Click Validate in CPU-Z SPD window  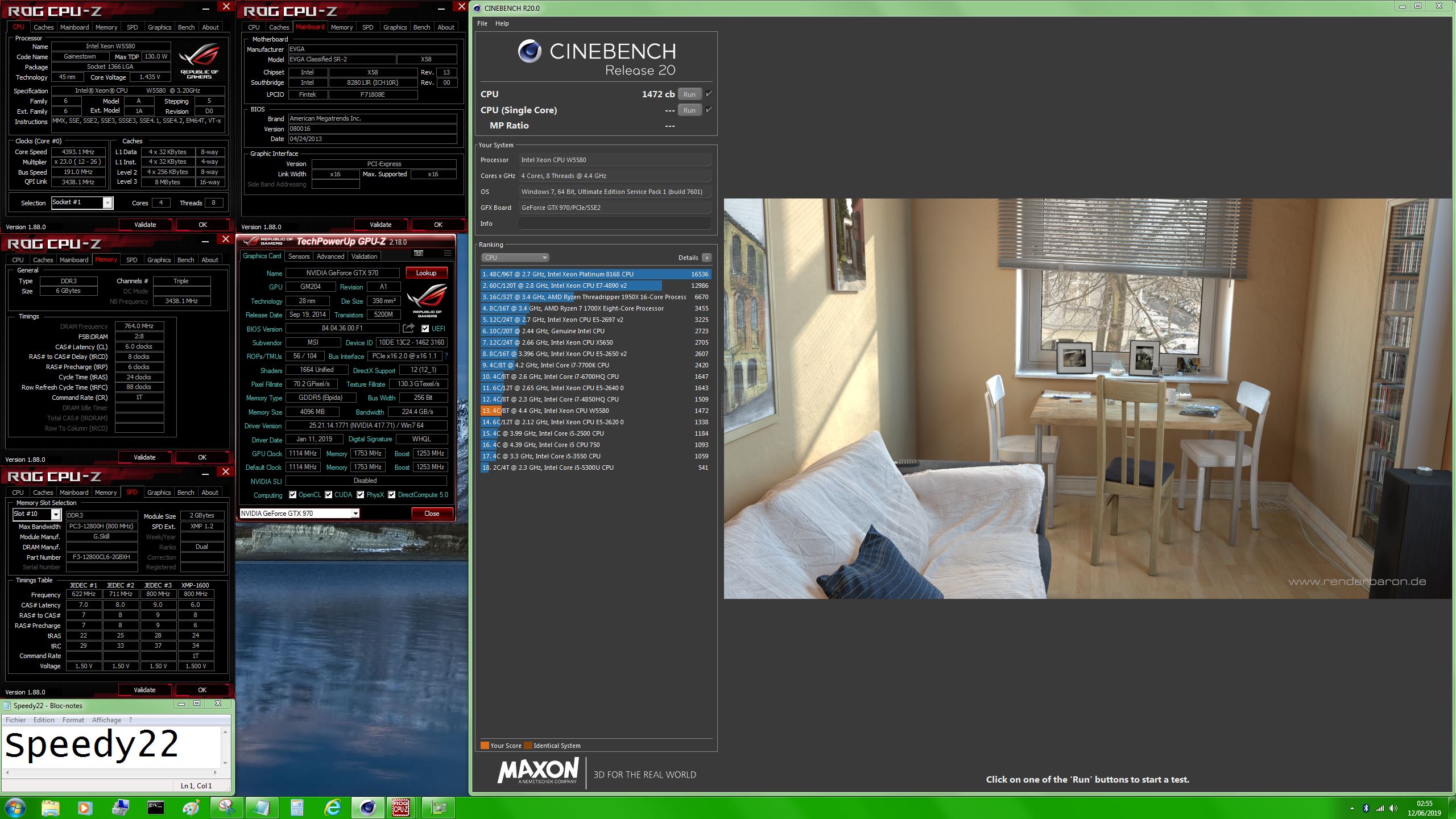point(144,690)
